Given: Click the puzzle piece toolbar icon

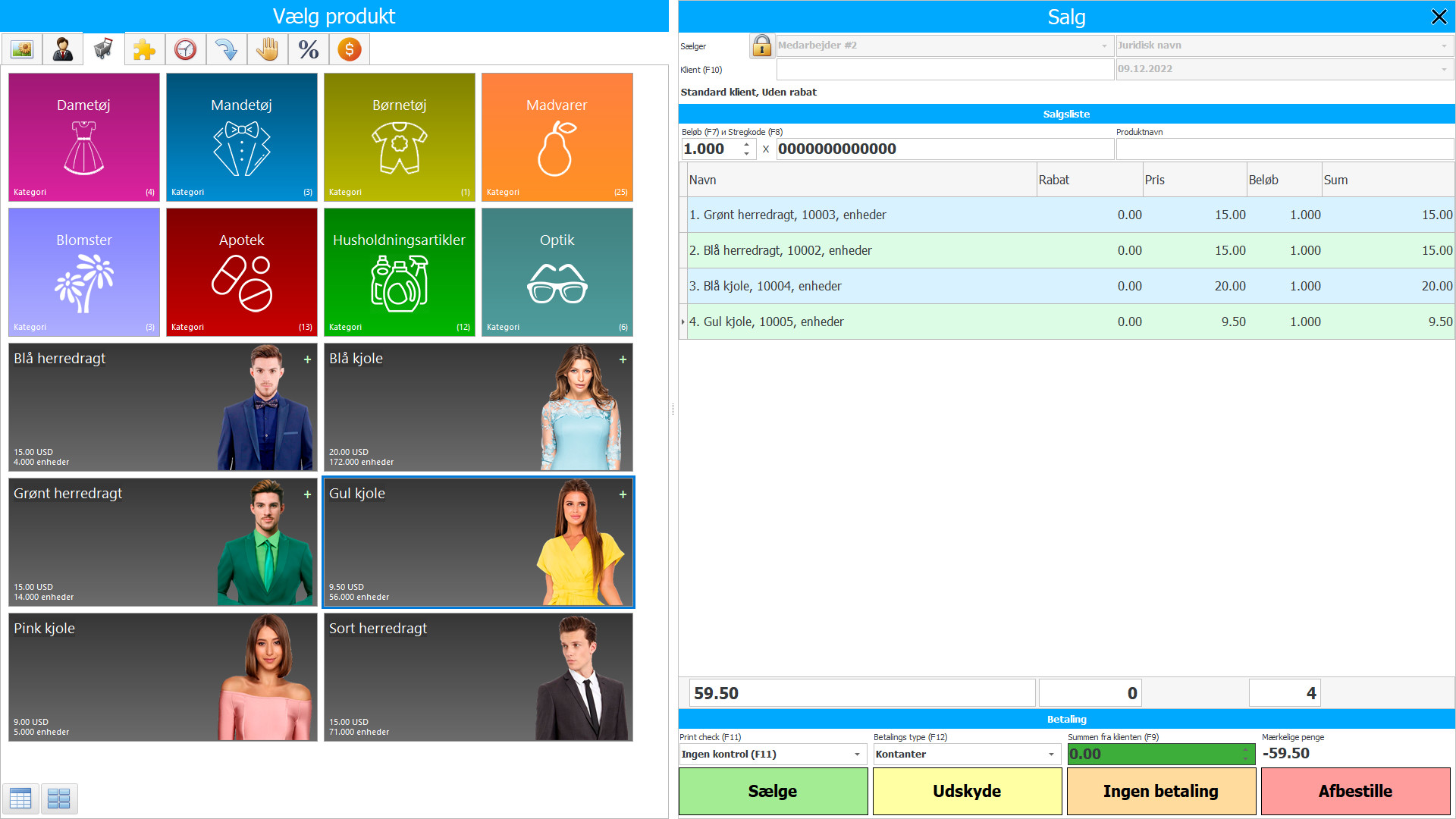Looking at the screenshot, I should click(x=144, y=49).
